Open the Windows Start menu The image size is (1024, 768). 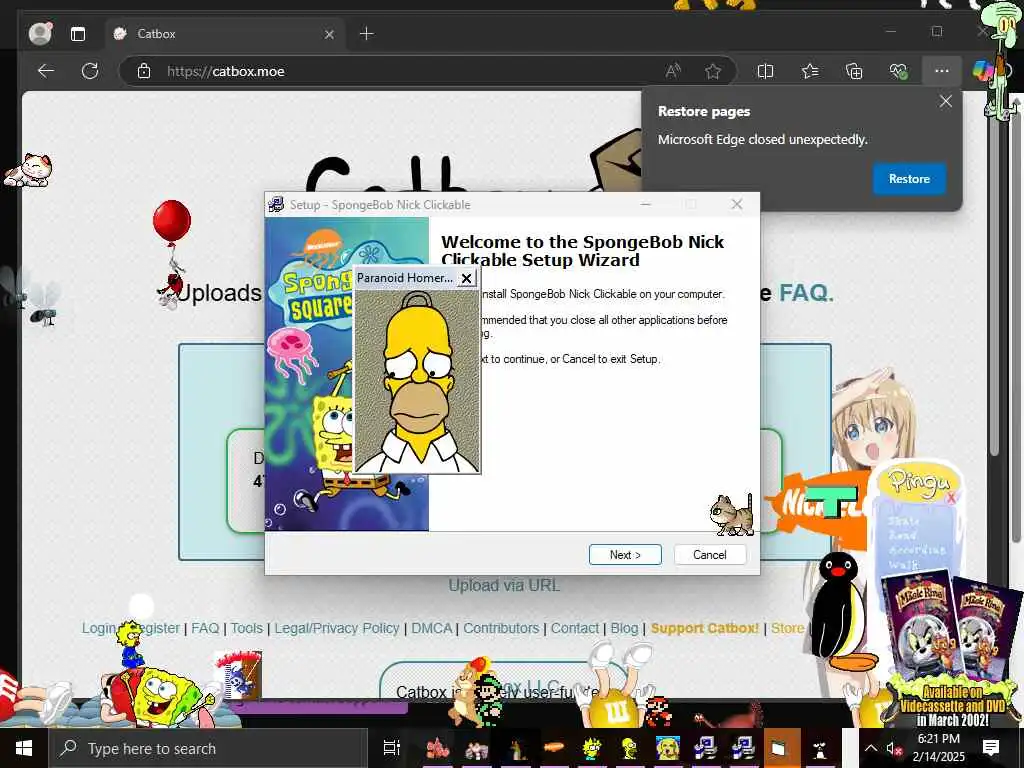tap(24, 748)
